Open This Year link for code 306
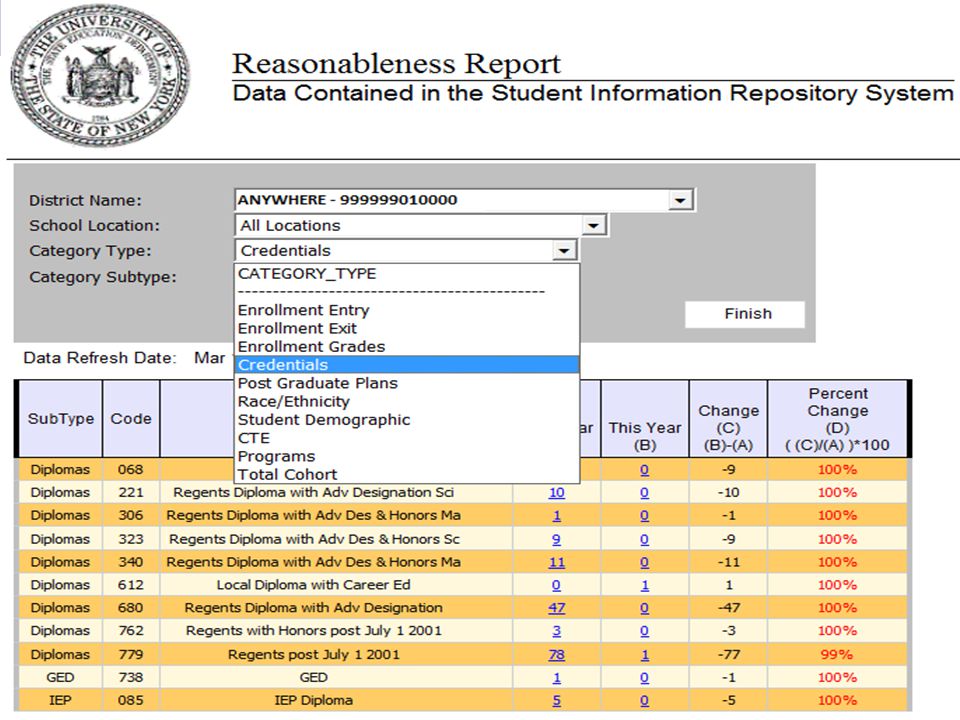This screenshot has height=720, width=960. (645, 516)
